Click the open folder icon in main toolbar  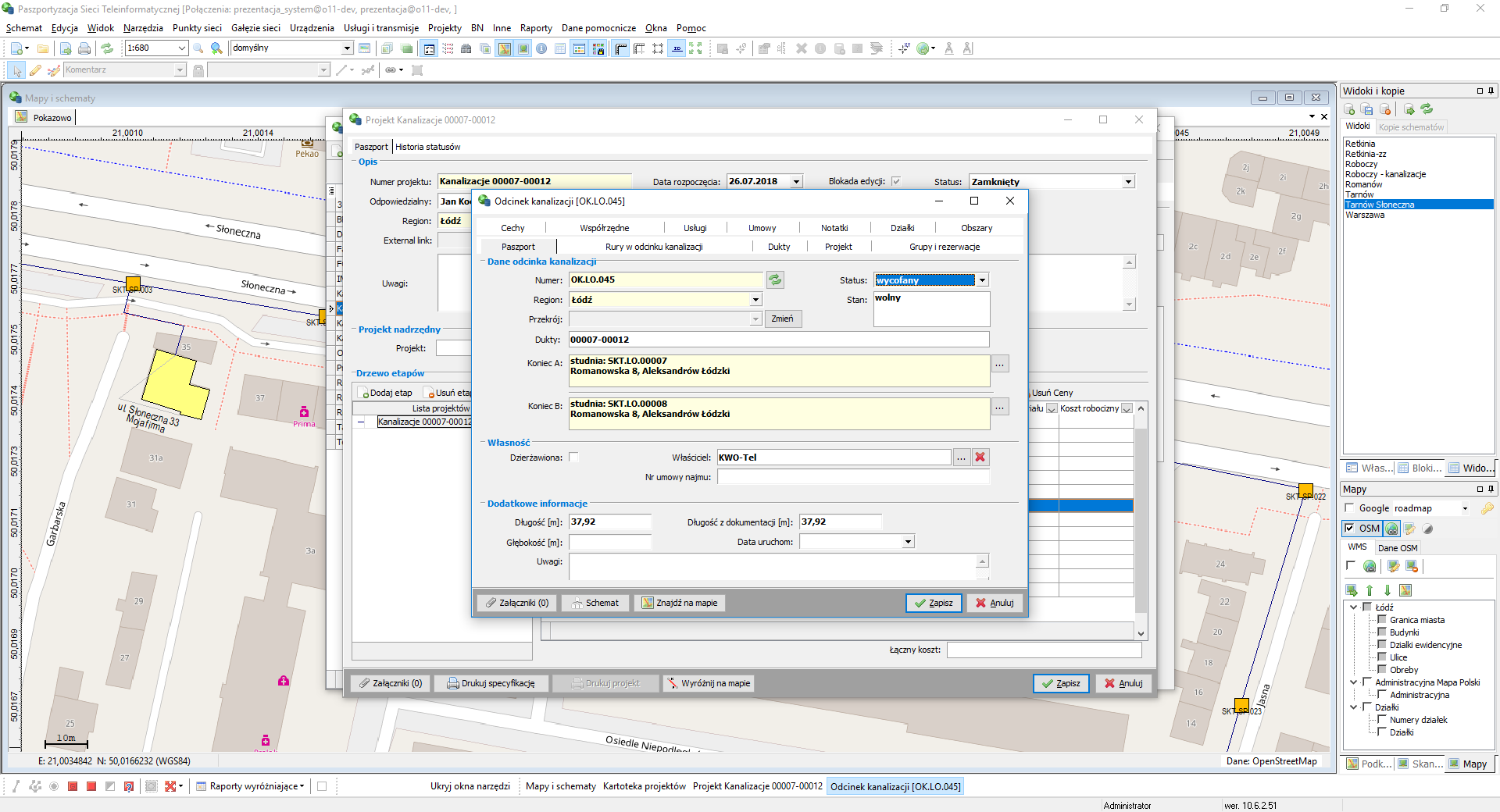click(x=43, y=48)
